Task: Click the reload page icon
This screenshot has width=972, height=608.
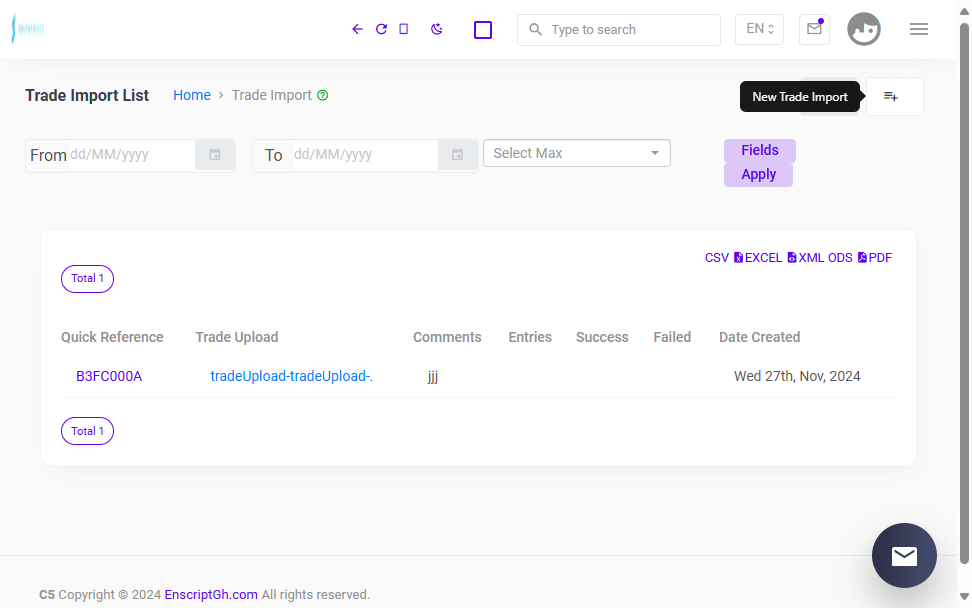Action: pyautogui.click(x=381, y=29)
